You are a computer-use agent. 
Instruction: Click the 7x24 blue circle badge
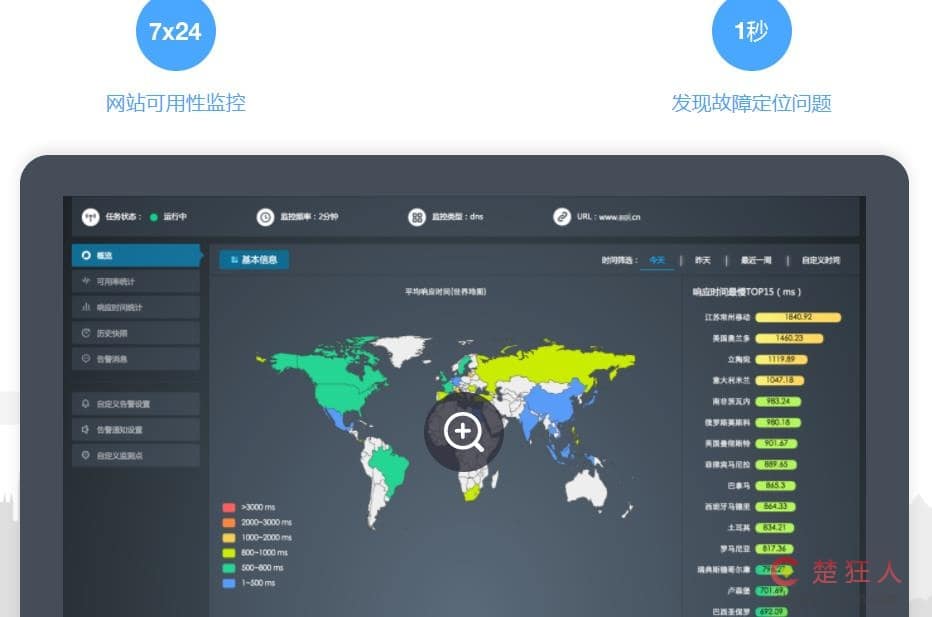pos(175,32)
